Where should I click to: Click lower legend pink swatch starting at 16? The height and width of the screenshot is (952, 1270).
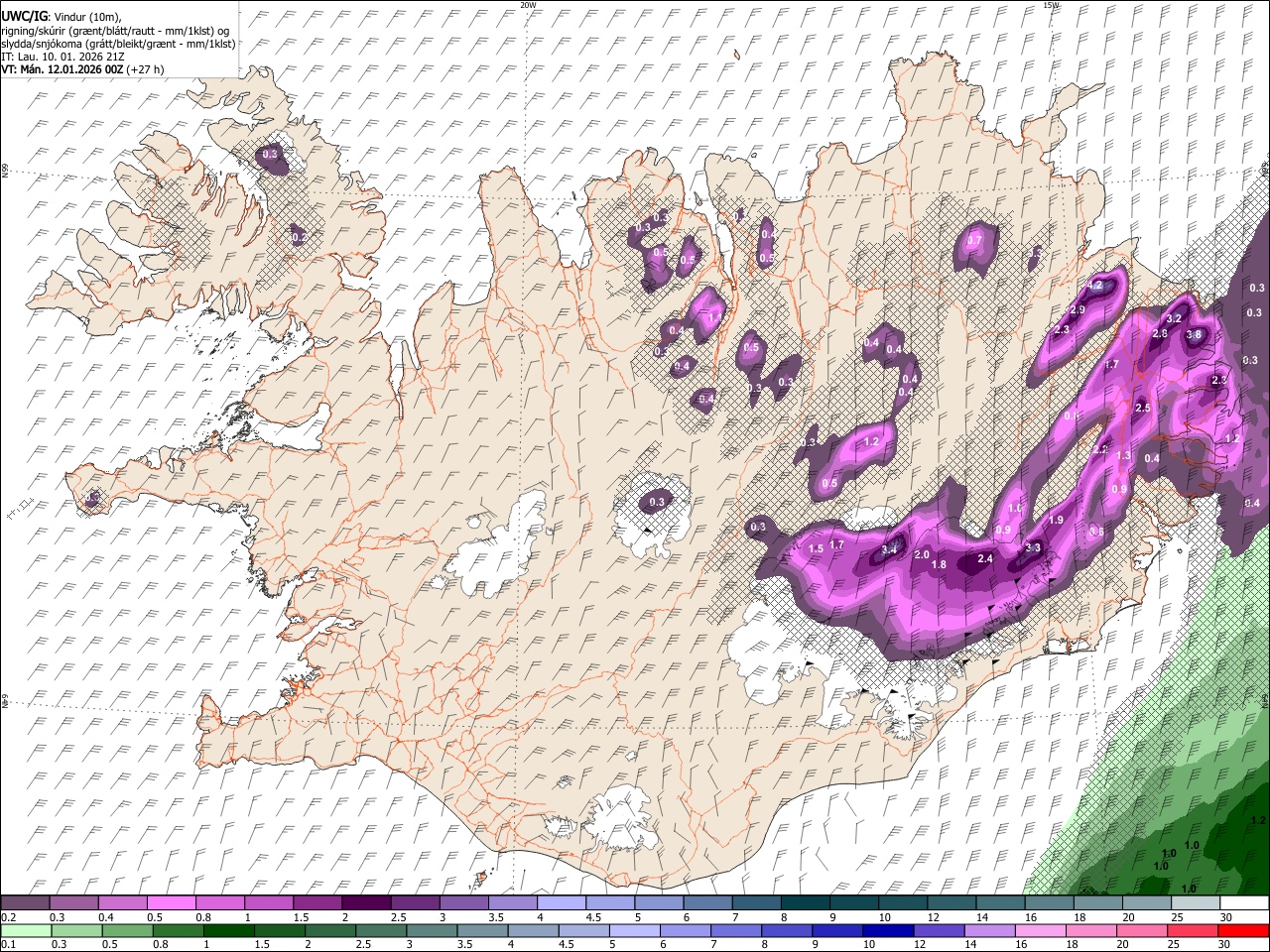[1041, 930]
